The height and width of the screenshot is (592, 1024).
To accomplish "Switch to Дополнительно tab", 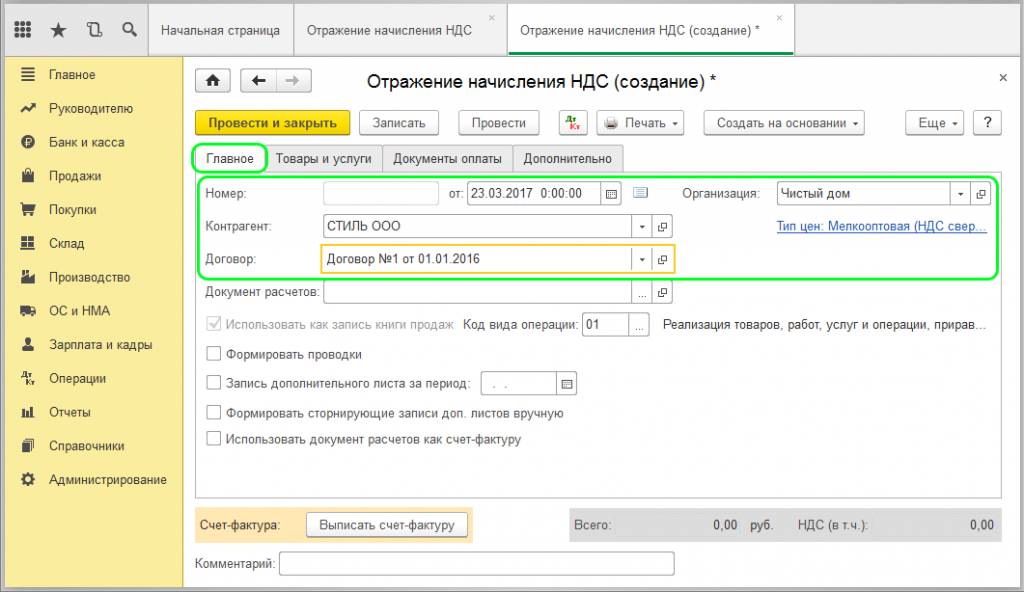I will [x=568, y=159].
